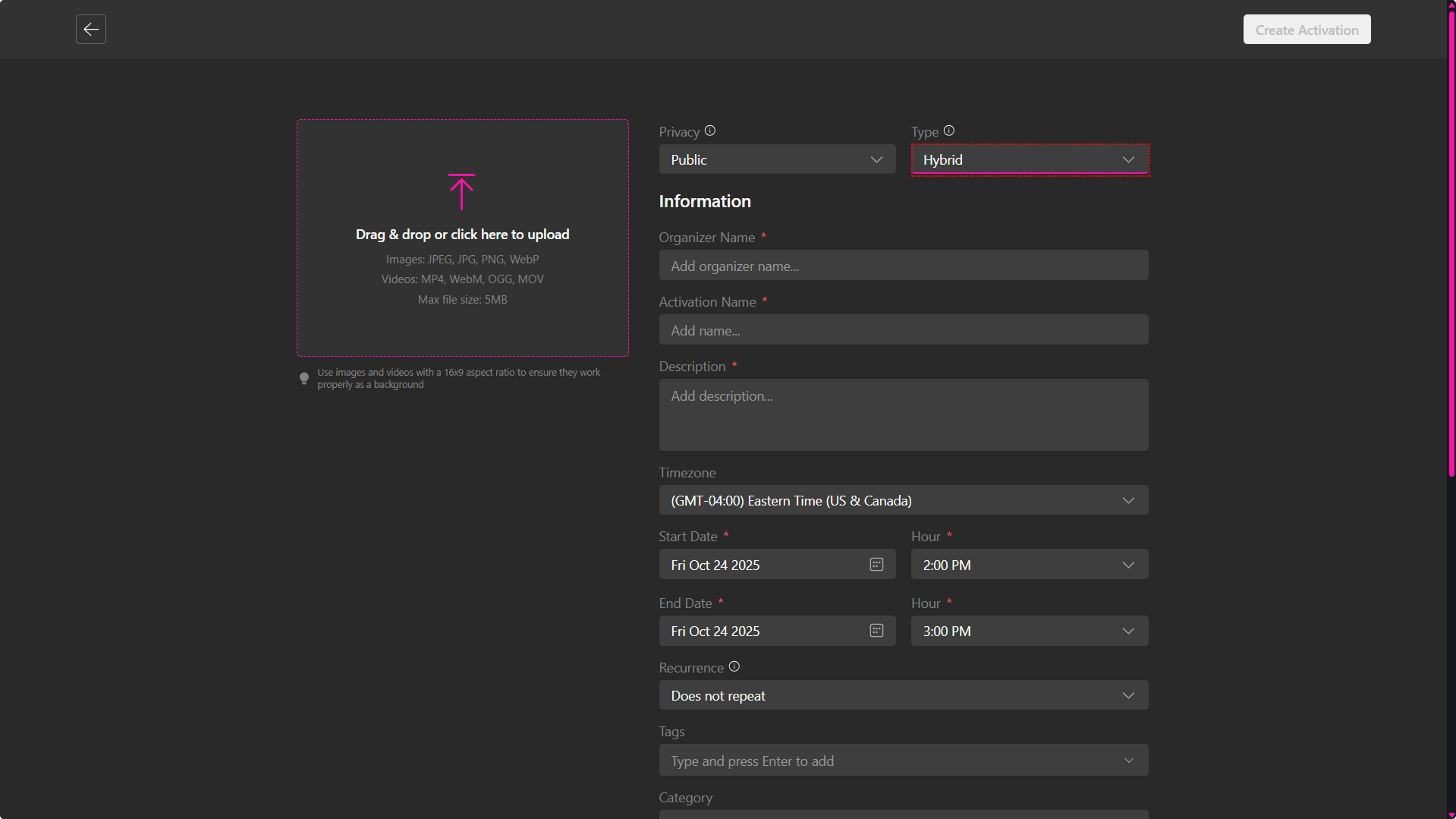Open the Privacy dropdown set to Public
This screenshot has width=1456, height=819.
pos(776,159)
